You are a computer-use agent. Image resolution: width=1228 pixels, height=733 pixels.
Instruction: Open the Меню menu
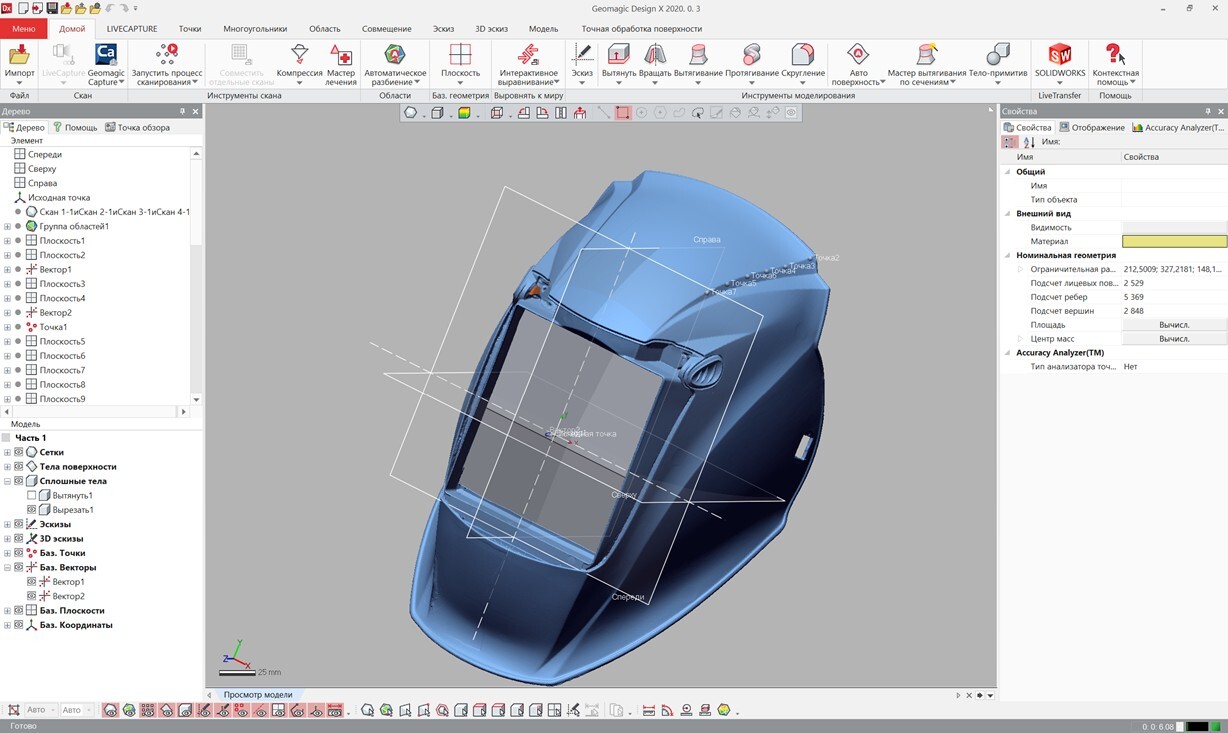click(23, 29)
